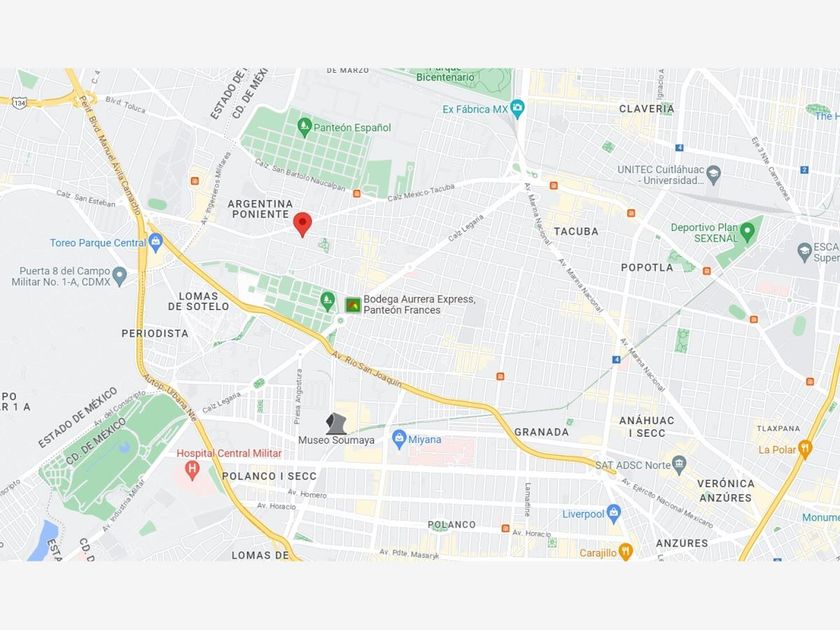Select the Museo Soumaya building icon
840x630 pixels.
point(336,423)
